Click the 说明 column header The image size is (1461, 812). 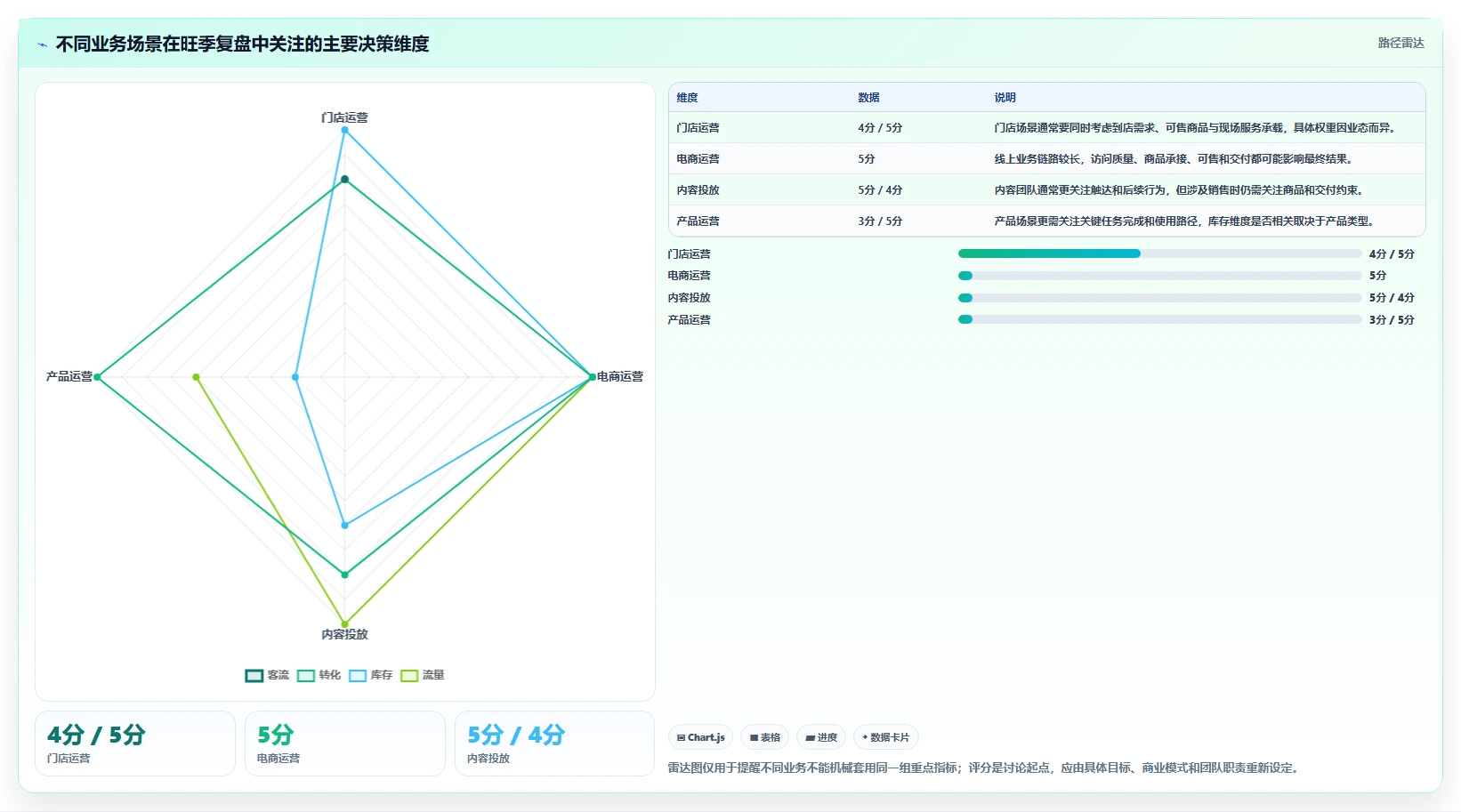[x=1005, y=98]
